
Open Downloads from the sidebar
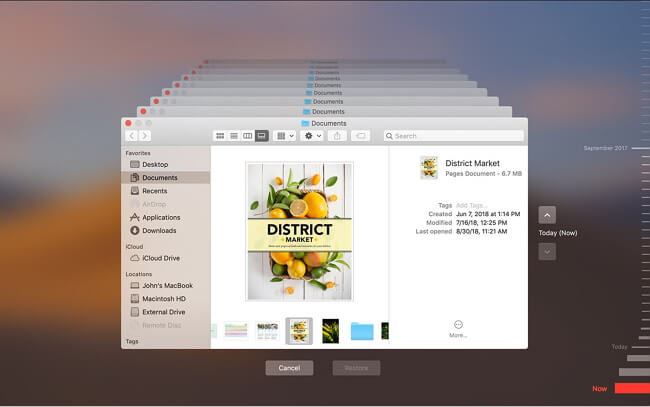point(159,230)
